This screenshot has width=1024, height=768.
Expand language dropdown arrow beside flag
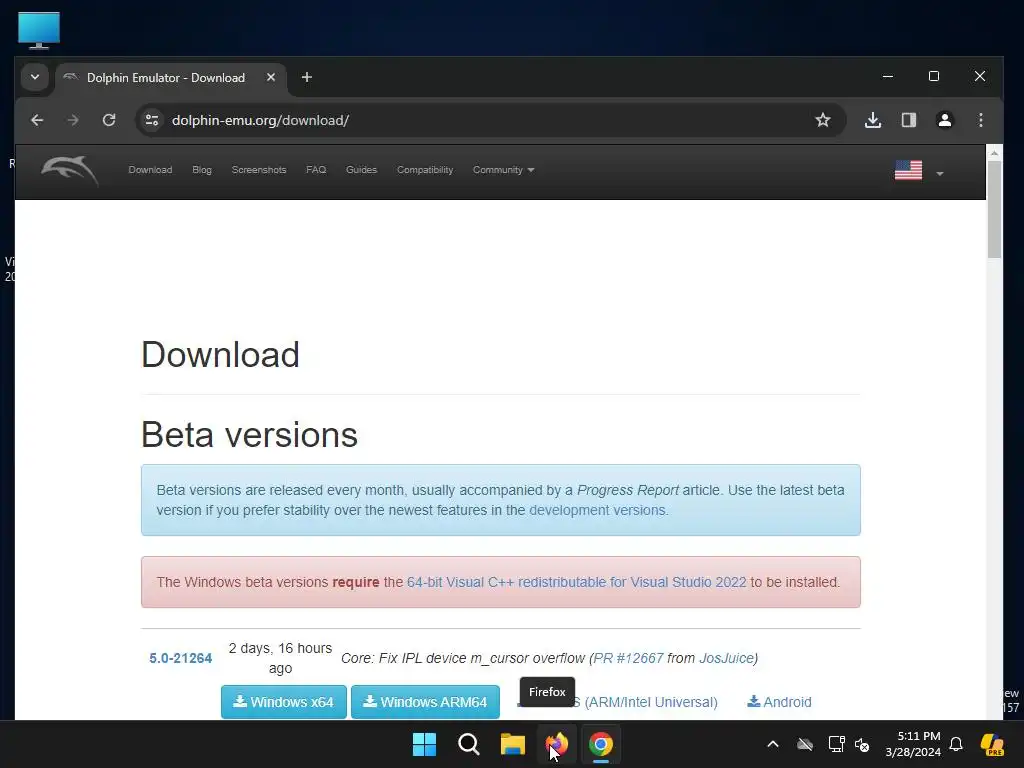point(940,174)
